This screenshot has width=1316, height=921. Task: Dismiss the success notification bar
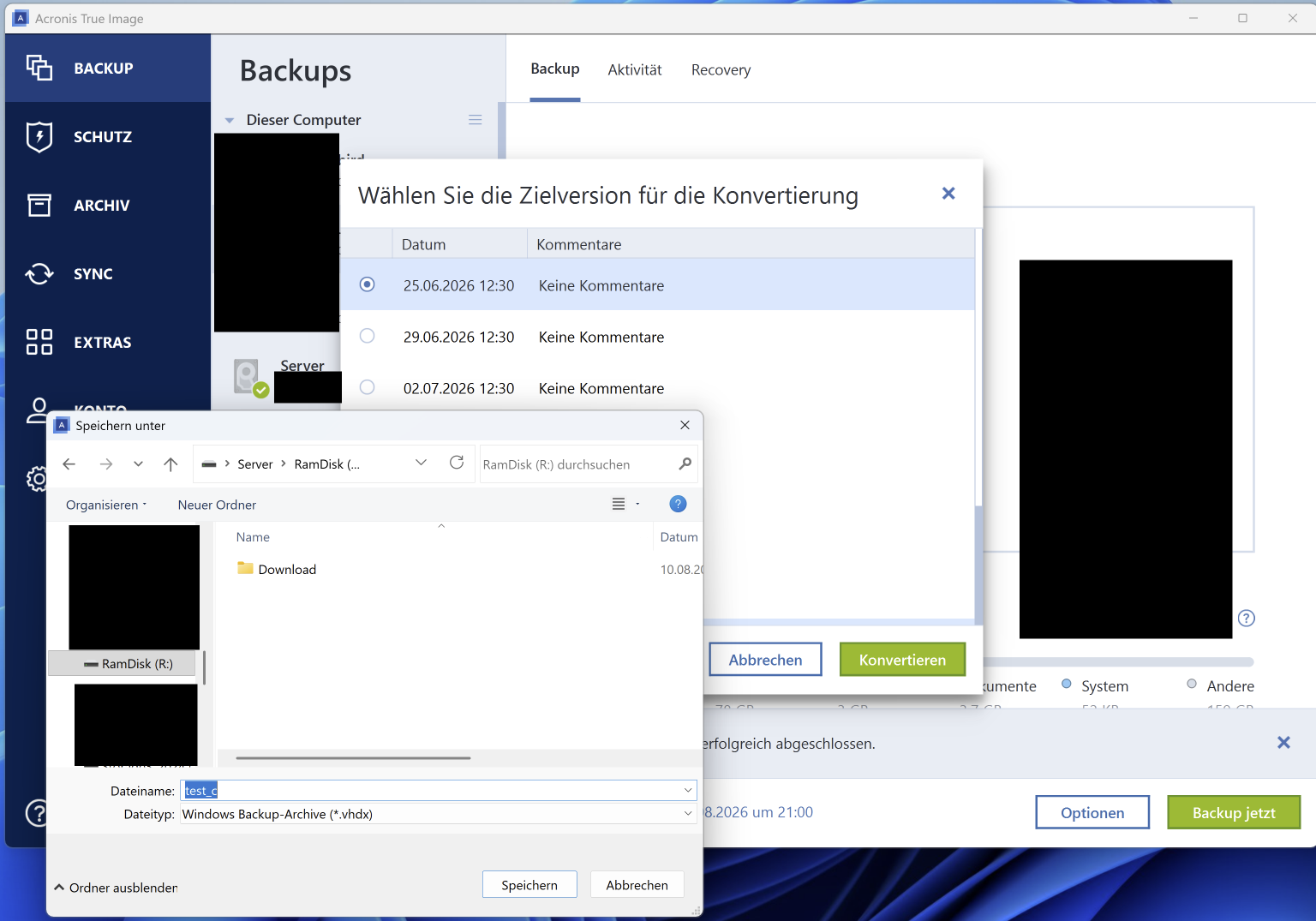point(1283,743)
